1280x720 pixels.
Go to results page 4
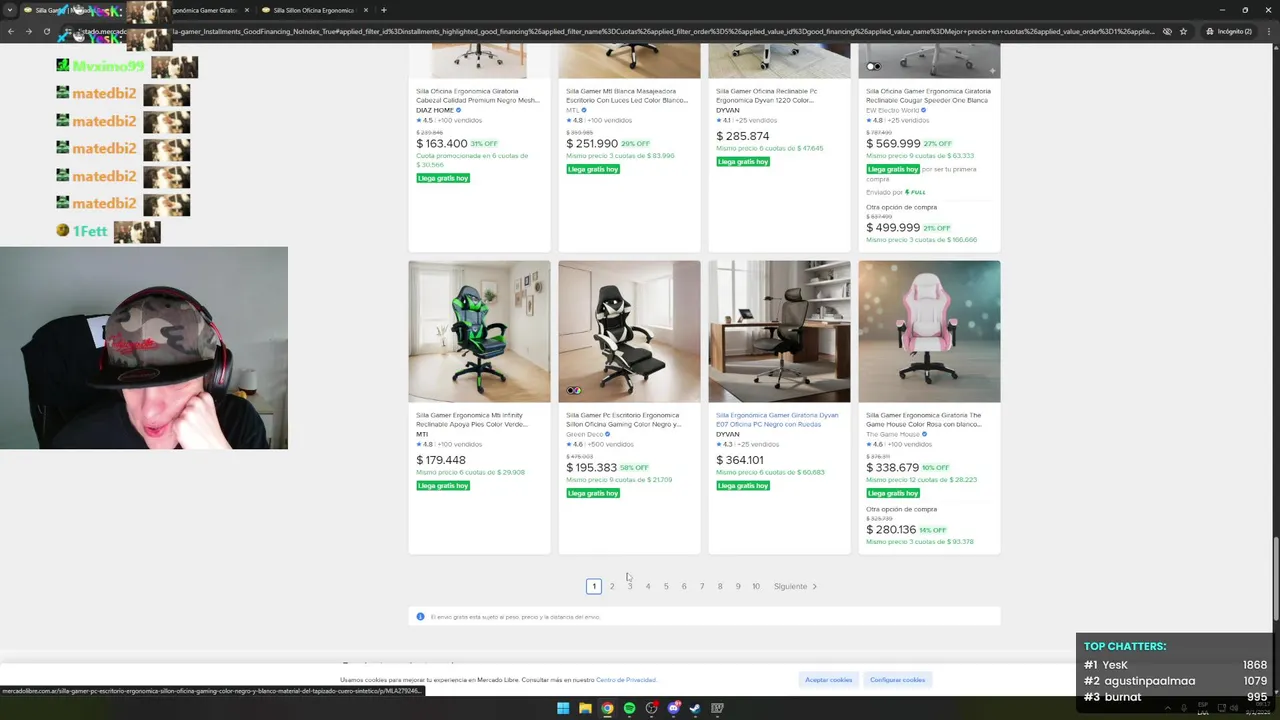pyautogui.click(x=648, y=586)
